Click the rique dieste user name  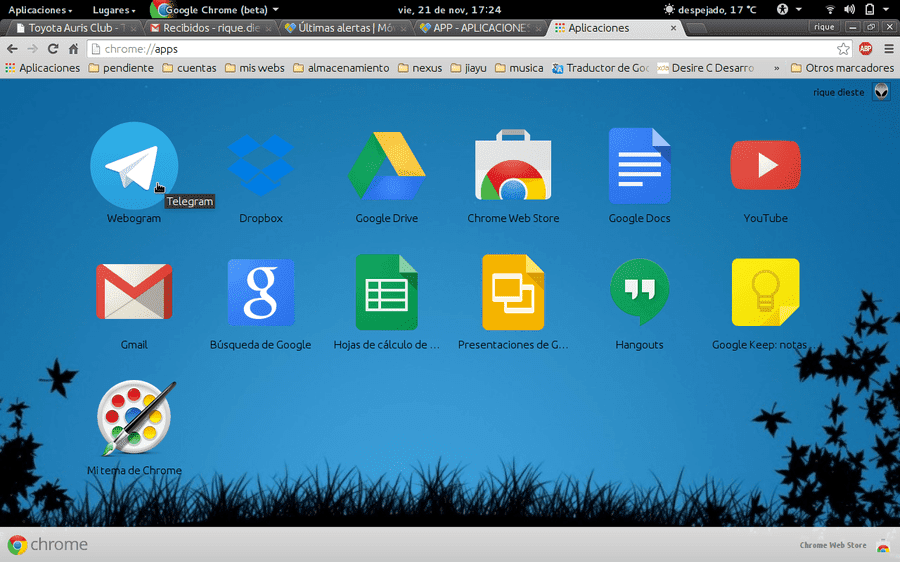coord(838,92)
